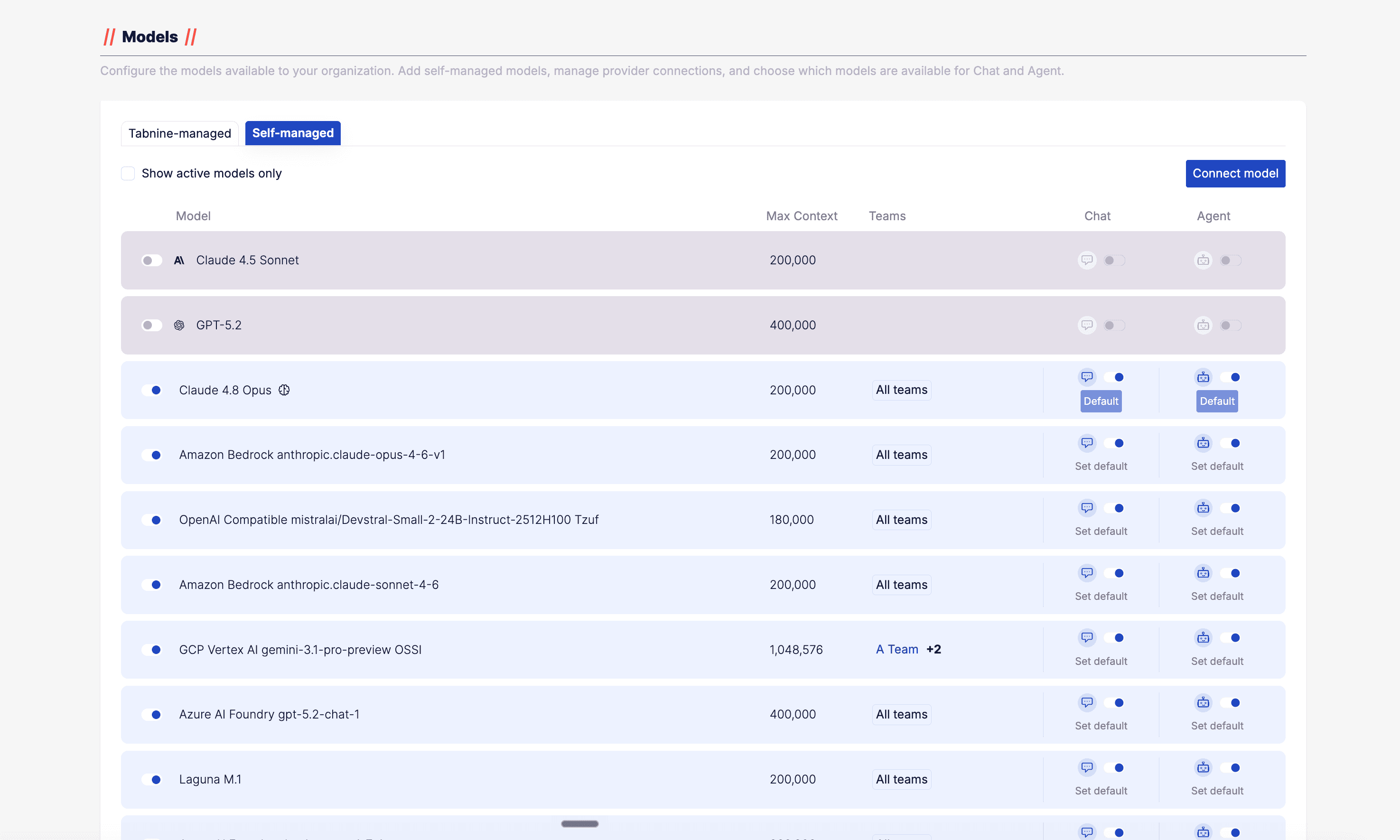Click chat icon in Azure gpt-5.2-chat-1 row
1400x840 pixels.
1087,702
